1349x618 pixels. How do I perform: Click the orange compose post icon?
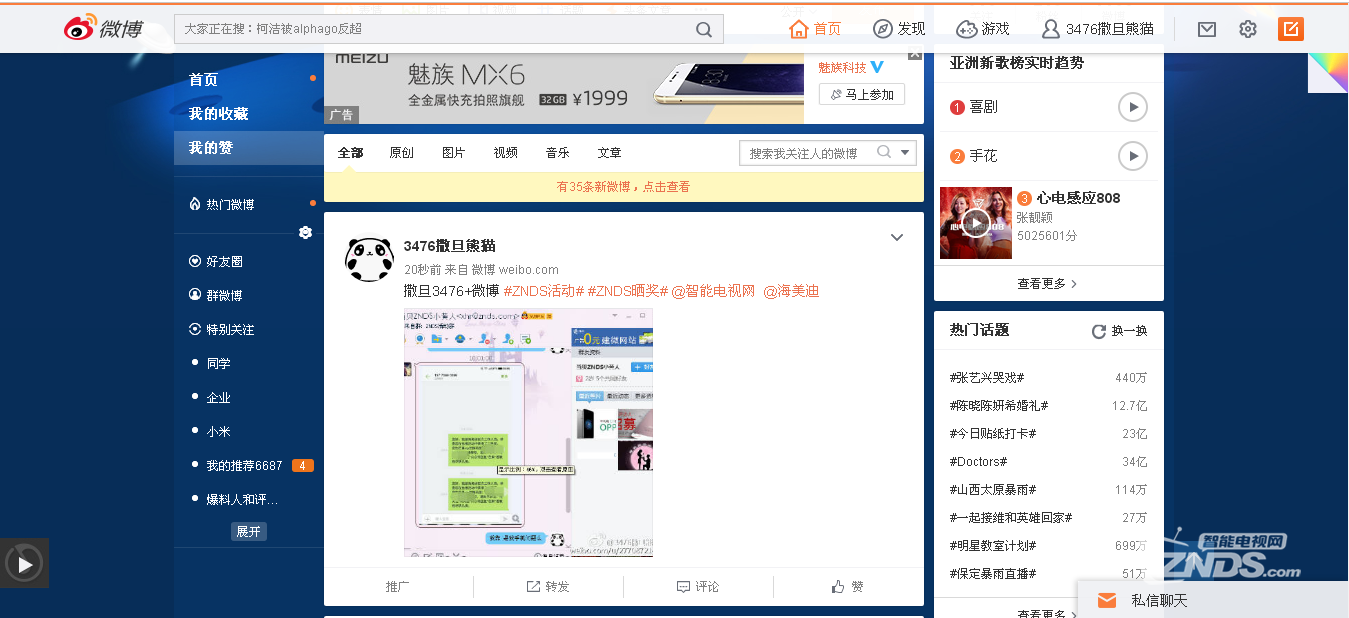click(x=1291, y=29)
